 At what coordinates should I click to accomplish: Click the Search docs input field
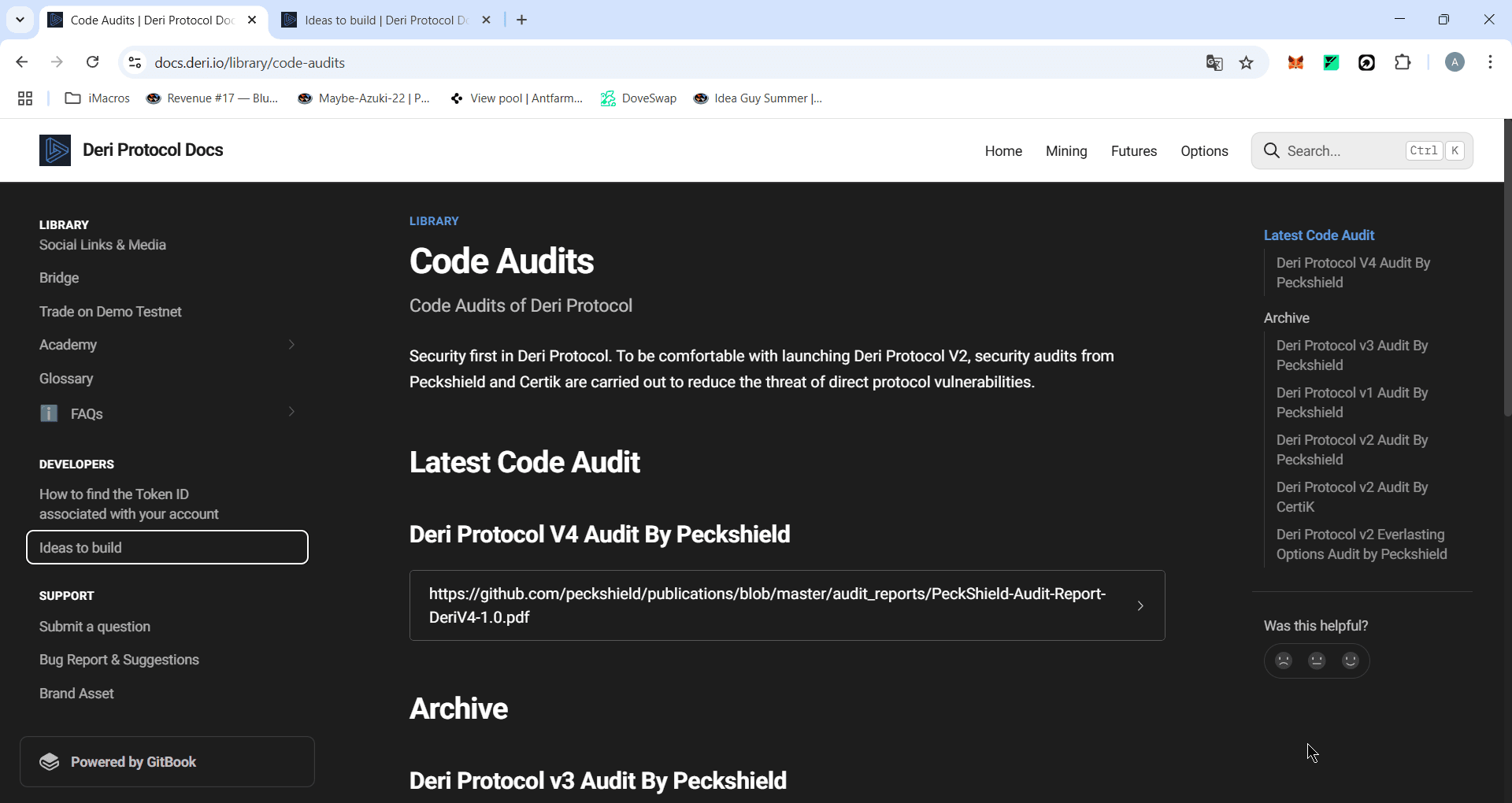coord(1362,150)
